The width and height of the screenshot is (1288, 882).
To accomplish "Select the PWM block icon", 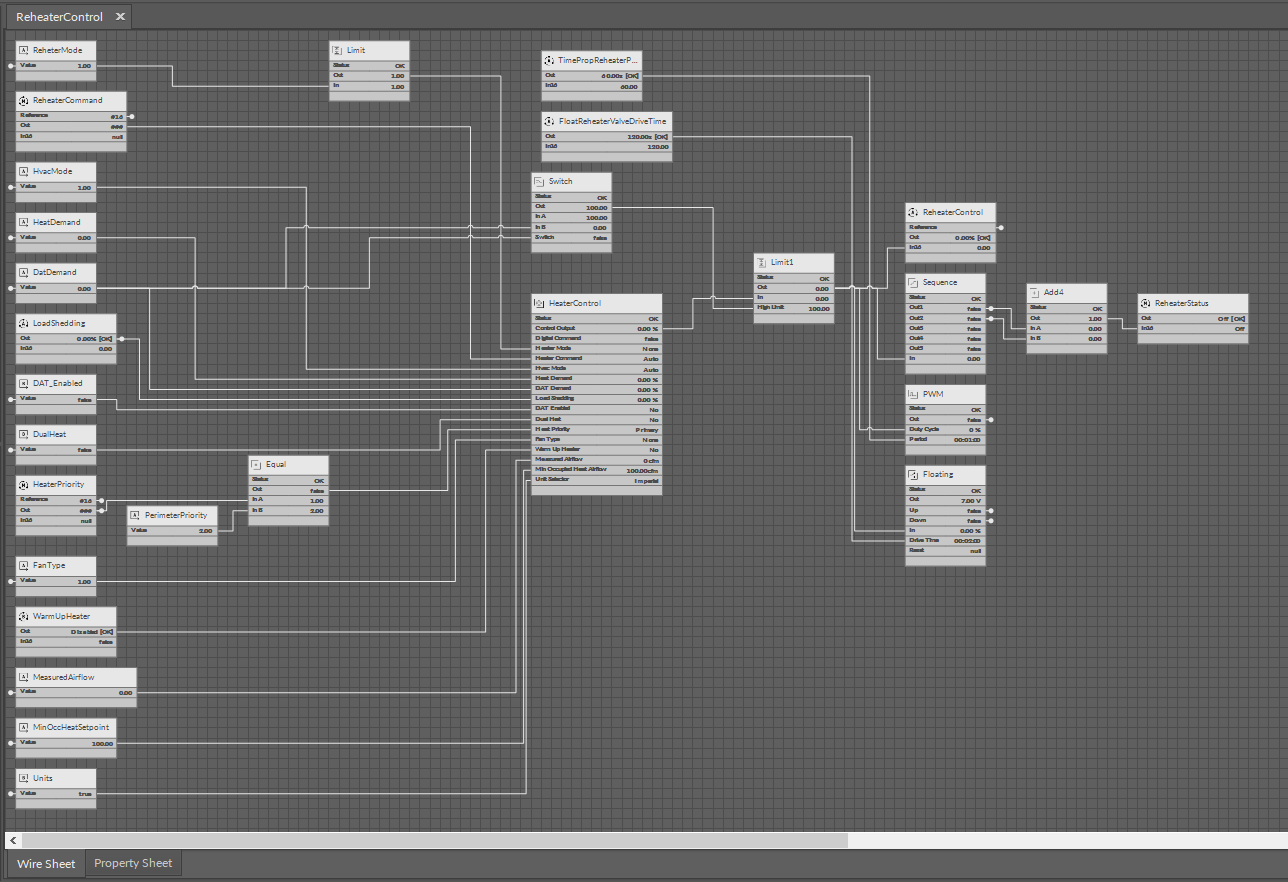I will tap(914, 395).
